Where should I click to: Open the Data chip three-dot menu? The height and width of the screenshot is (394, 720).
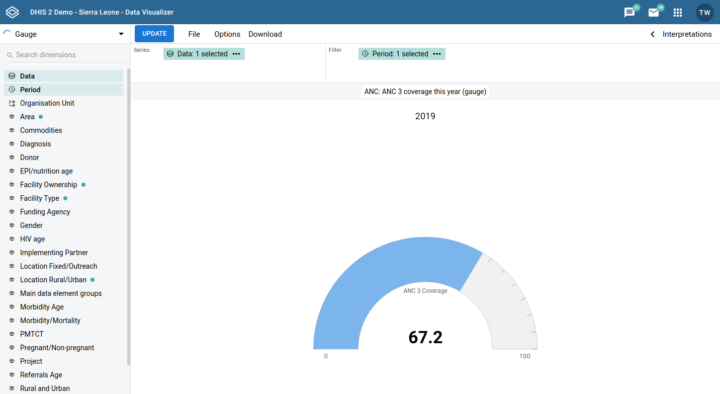236,54
